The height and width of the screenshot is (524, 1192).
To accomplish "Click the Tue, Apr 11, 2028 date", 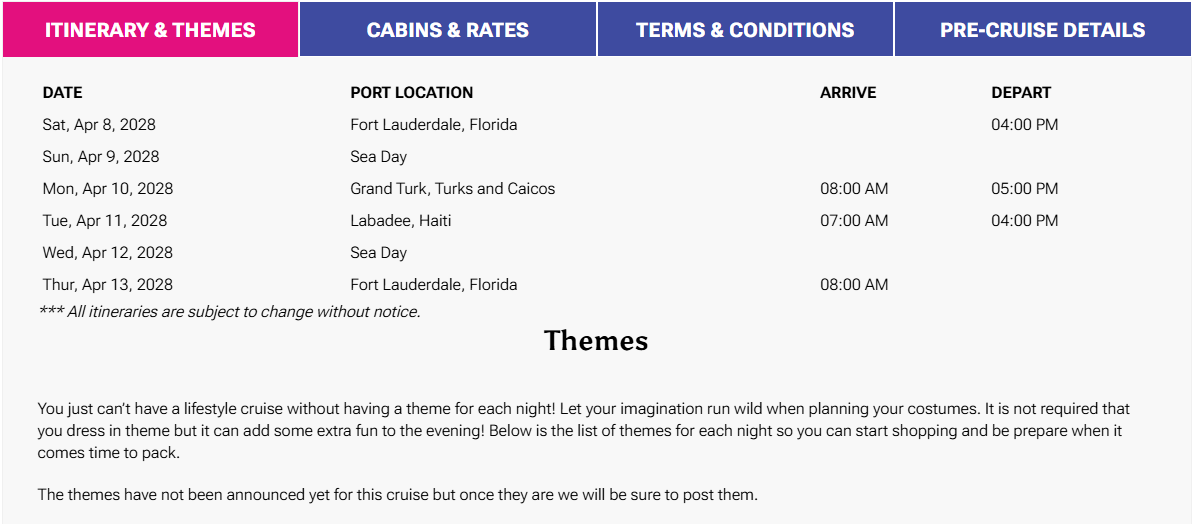I will [104, 221].
